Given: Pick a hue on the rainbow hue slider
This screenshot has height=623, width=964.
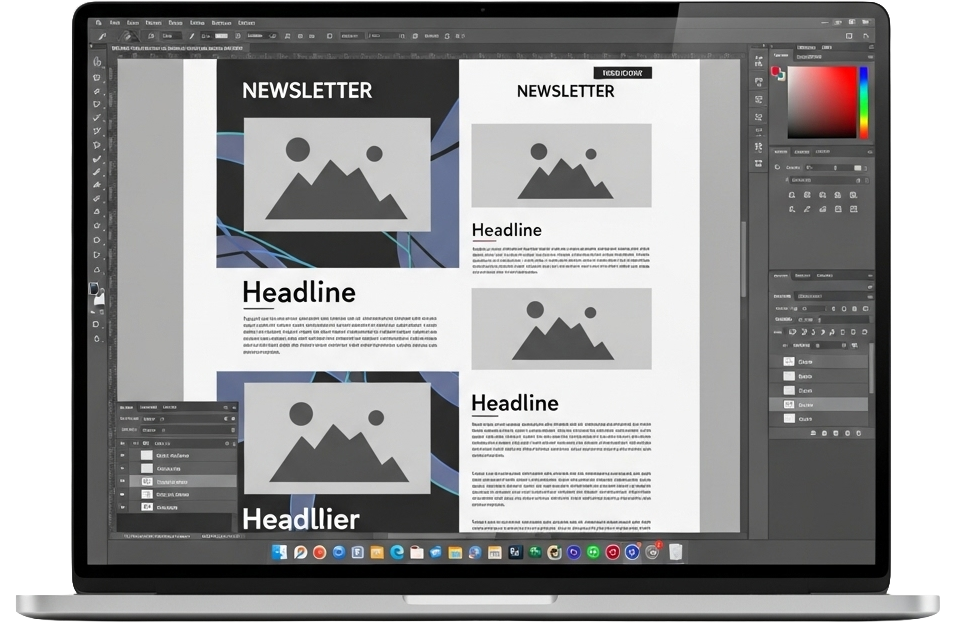Looking at the screenshot, I should (x=864, y=102).
